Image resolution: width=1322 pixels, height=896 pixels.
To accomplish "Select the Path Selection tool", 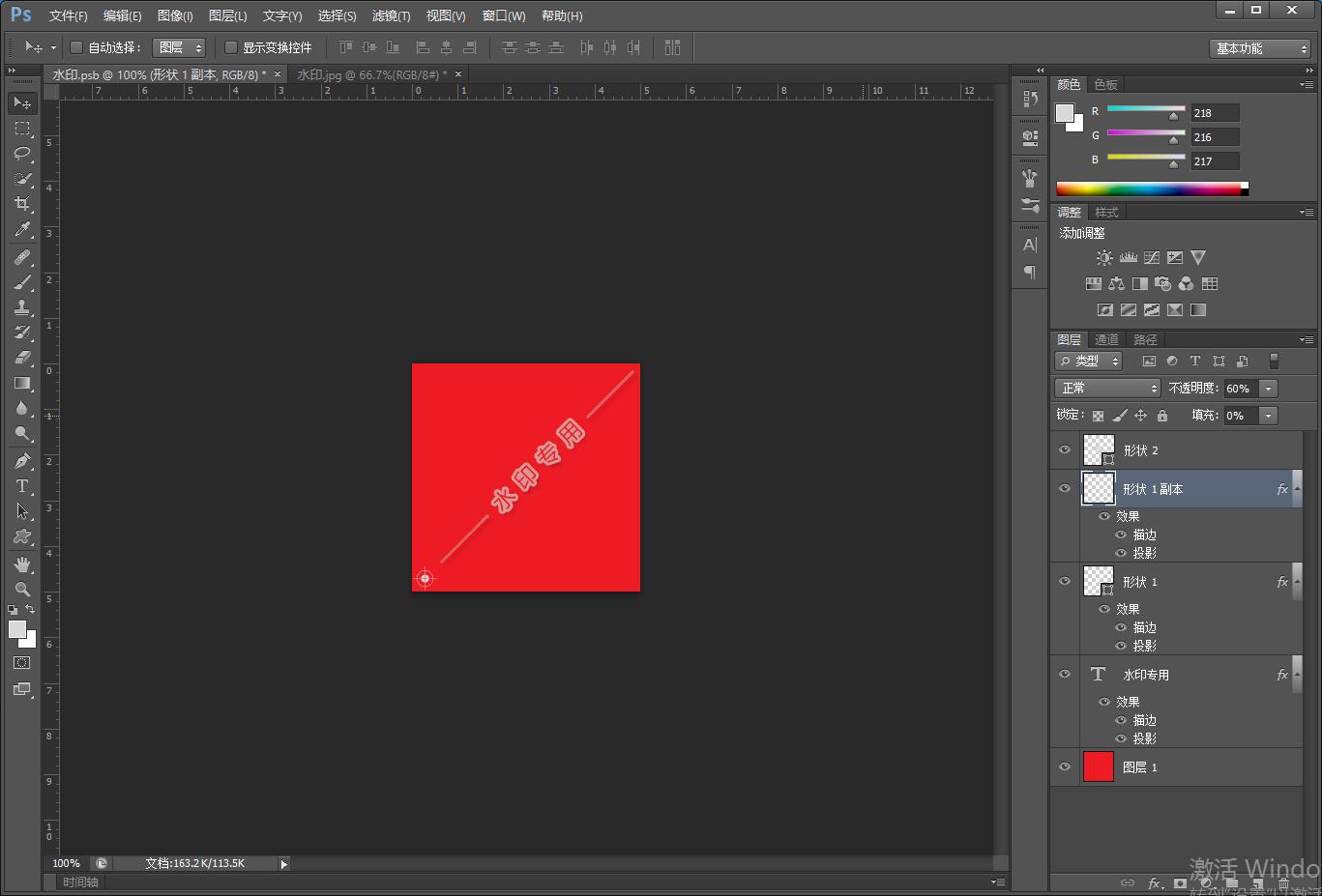I will (22, 511).
